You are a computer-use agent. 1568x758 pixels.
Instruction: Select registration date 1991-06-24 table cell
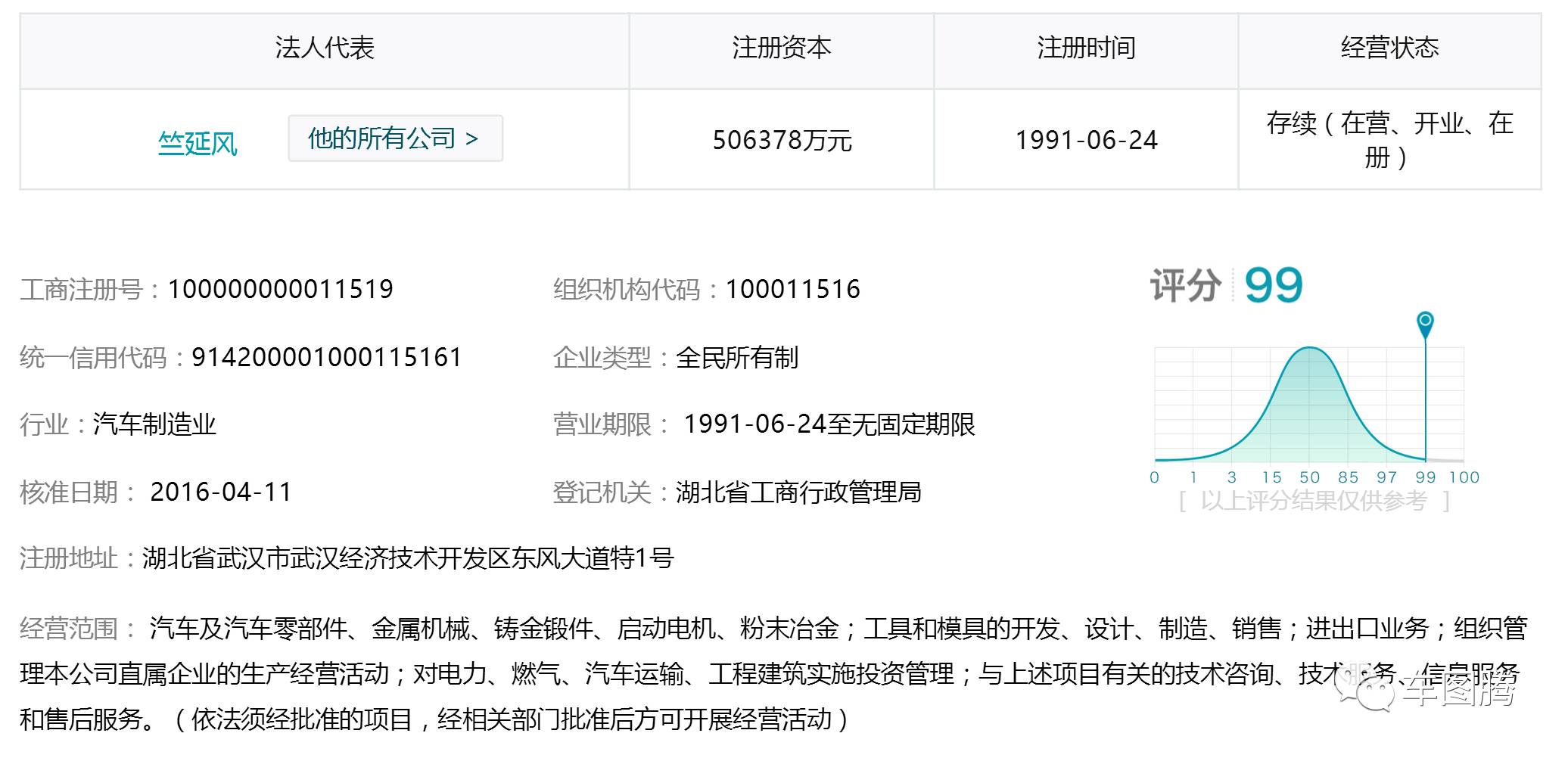[x=1086, y=140]
